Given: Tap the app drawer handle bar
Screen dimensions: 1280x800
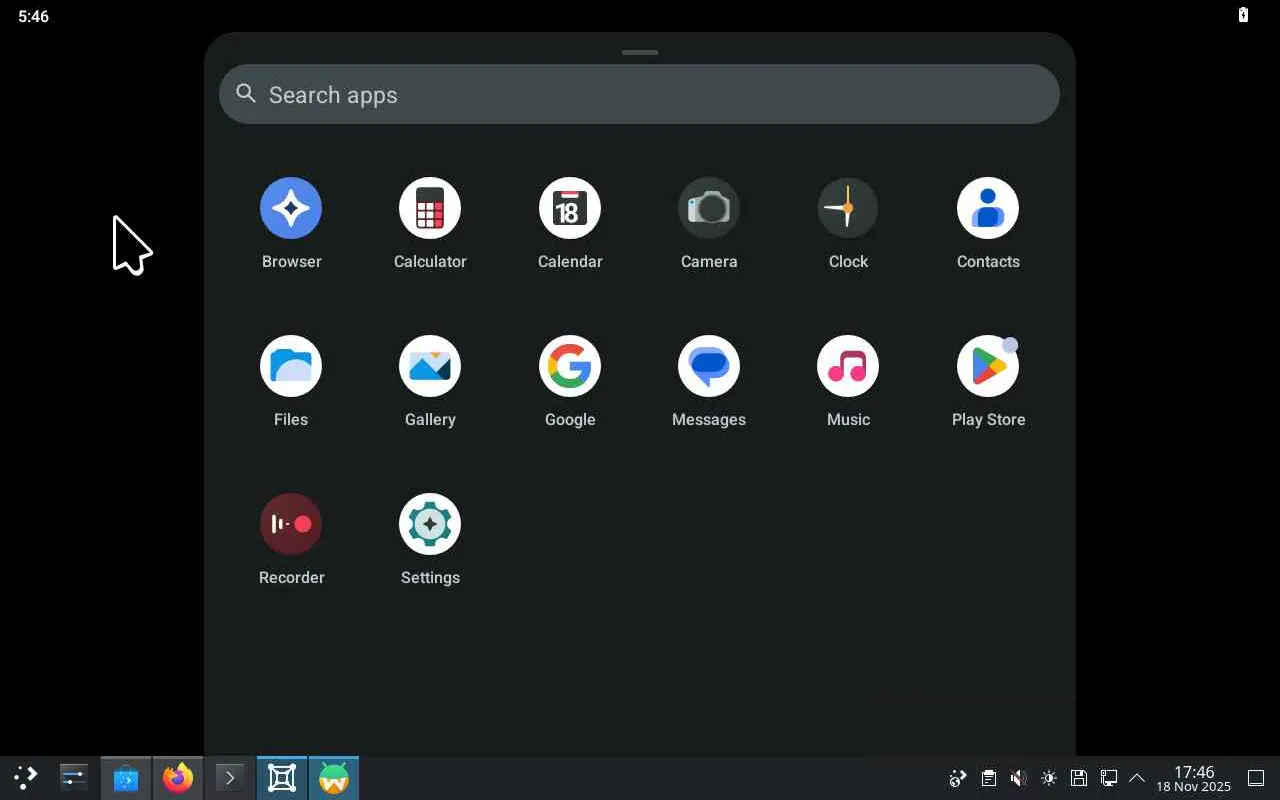Looking at the screenshot, I should point(640,52).
